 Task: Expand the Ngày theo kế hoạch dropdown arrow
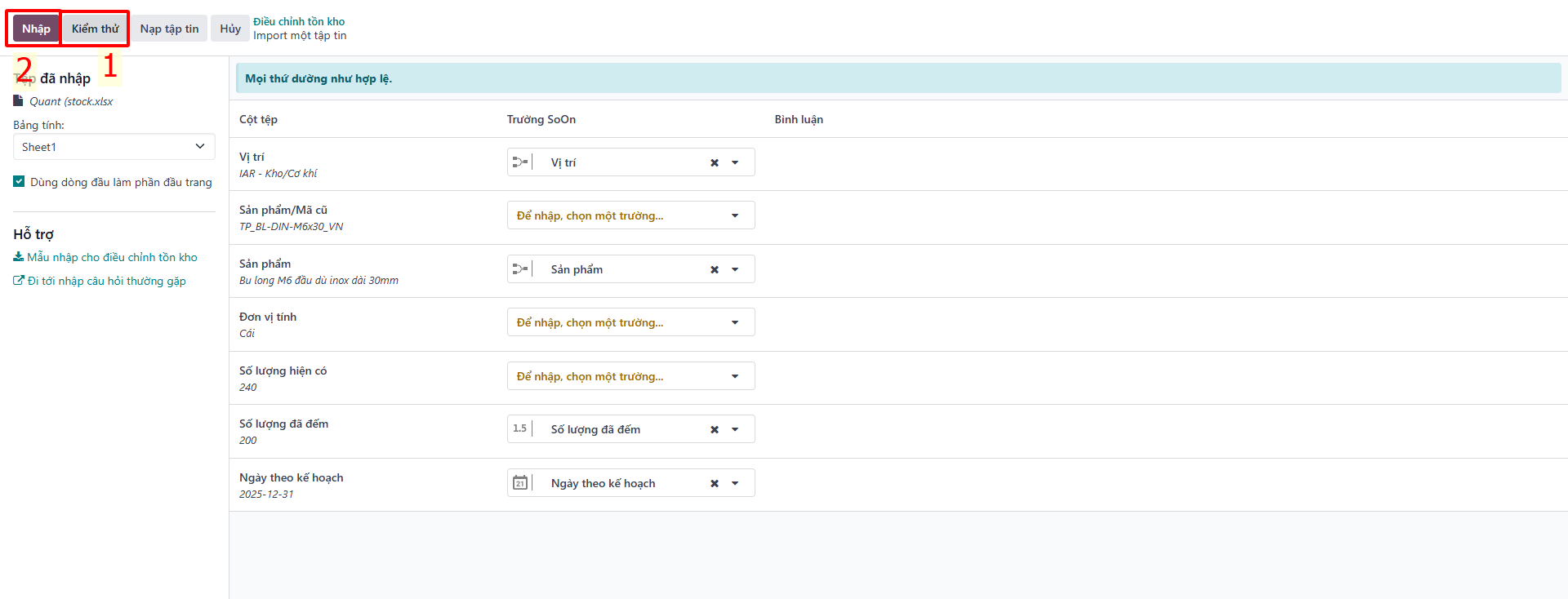[x=735, y=483]
